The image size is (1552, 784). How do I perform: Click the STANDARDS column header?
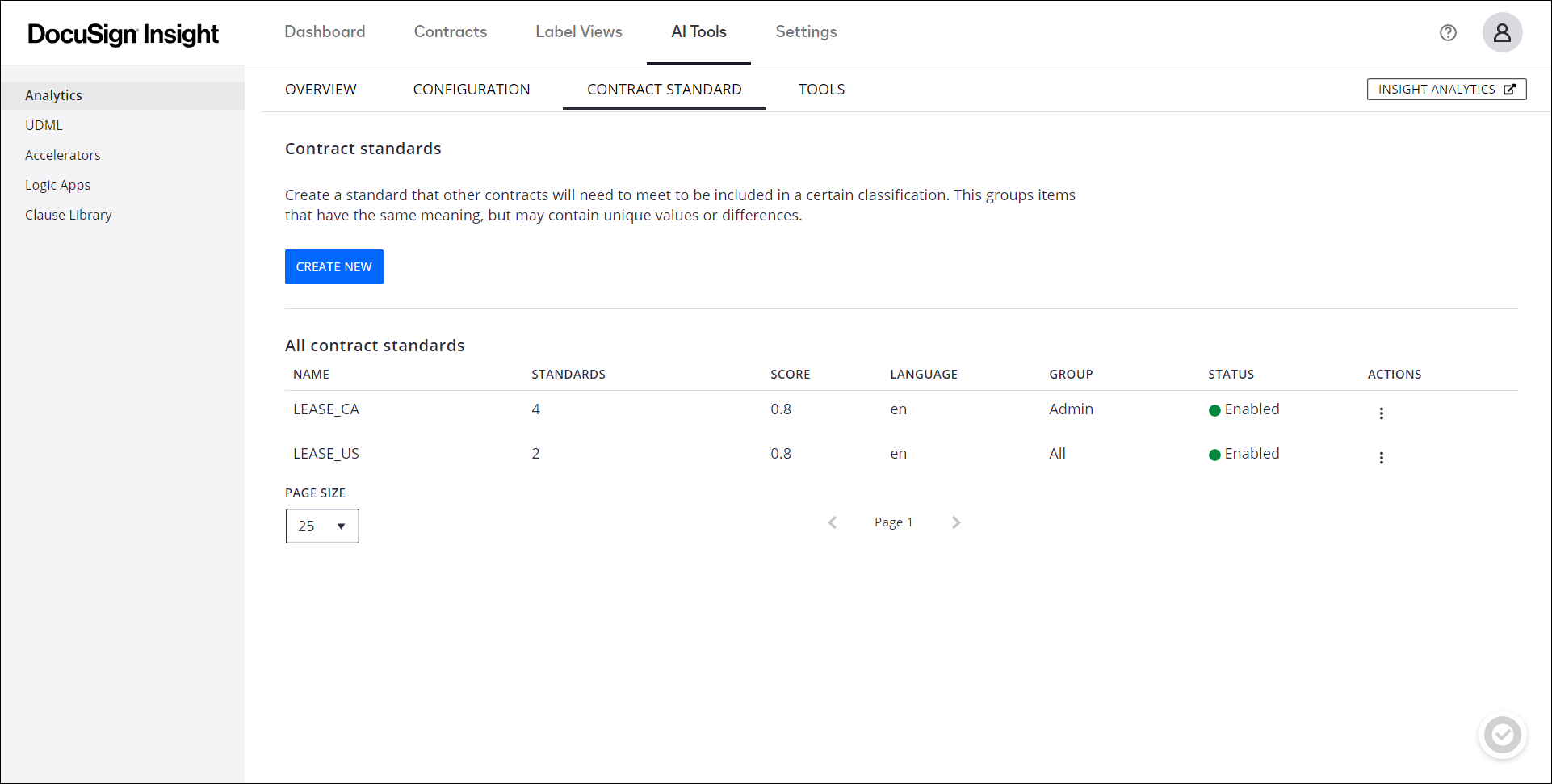pos(568,375)
